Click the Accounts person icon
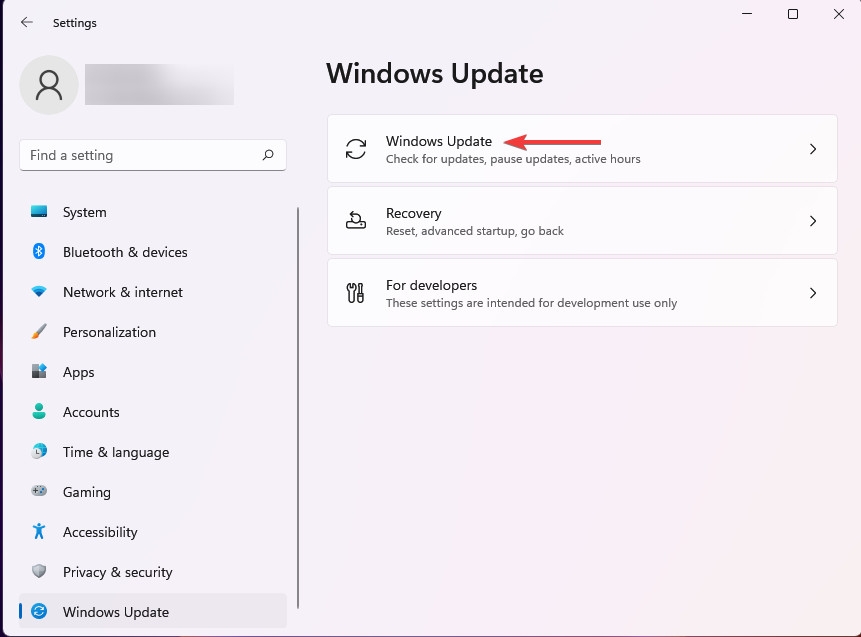Image resolution: width=861 pixels, height=637 pixels. point(40,412)
